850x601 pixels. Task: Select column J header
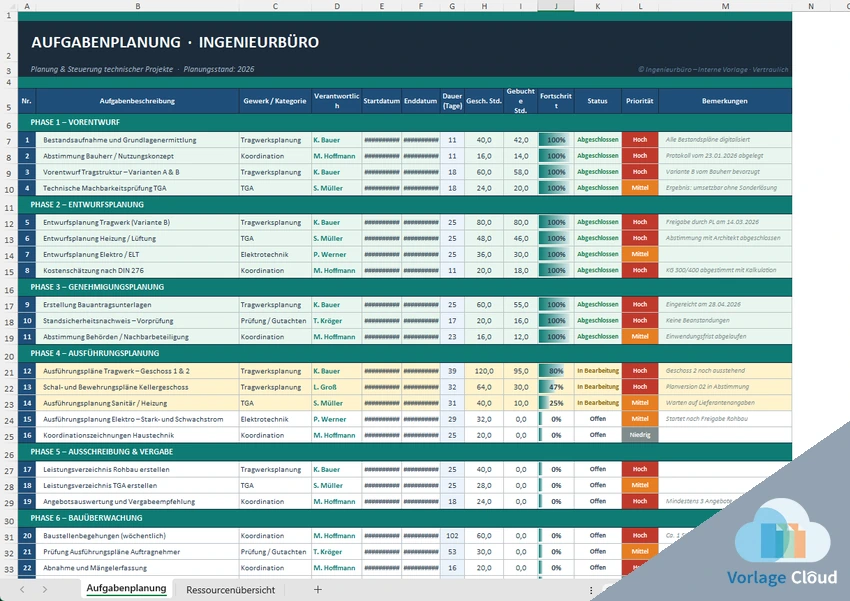click(556, 6)
